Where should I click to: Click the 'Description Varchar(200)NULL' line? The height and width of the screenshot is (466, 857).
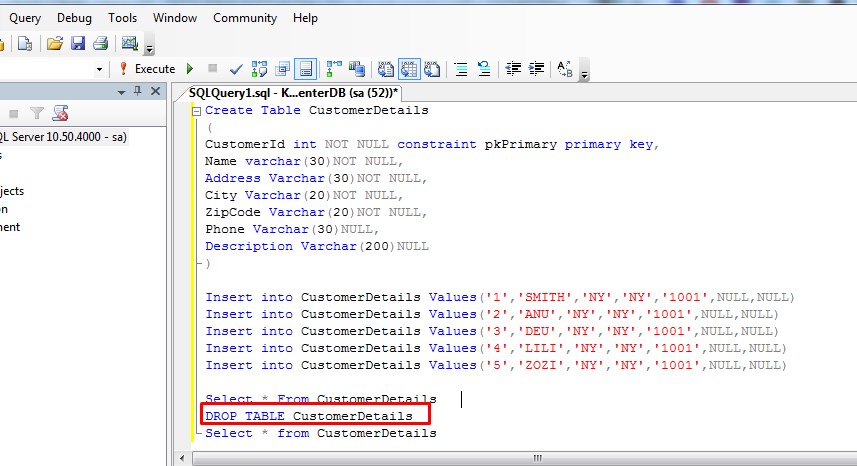point(317,246)
